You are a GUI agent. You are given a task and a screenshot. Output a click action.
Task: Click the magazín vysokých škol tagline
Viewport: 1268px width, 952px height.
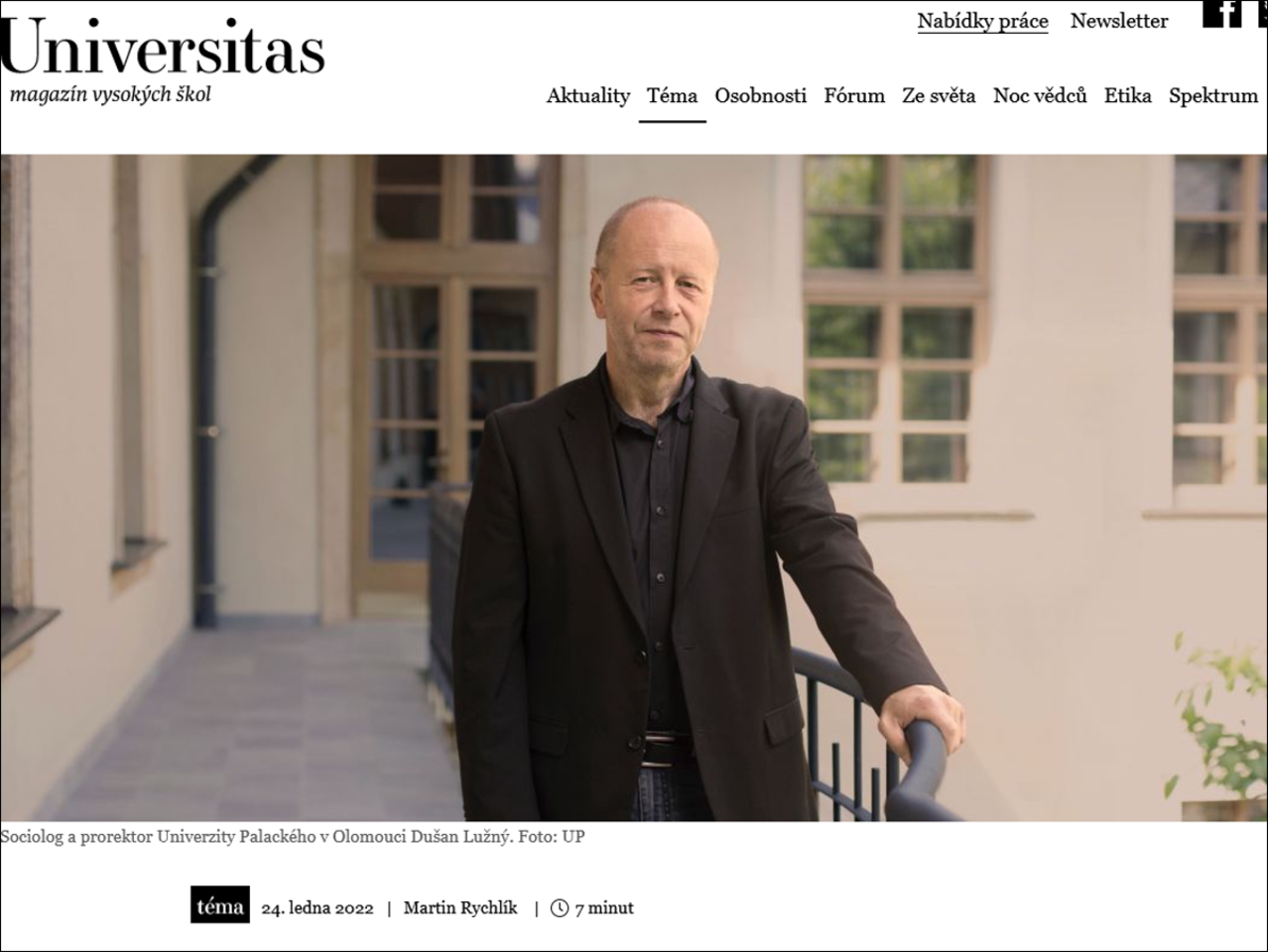(x=110, y=95)
